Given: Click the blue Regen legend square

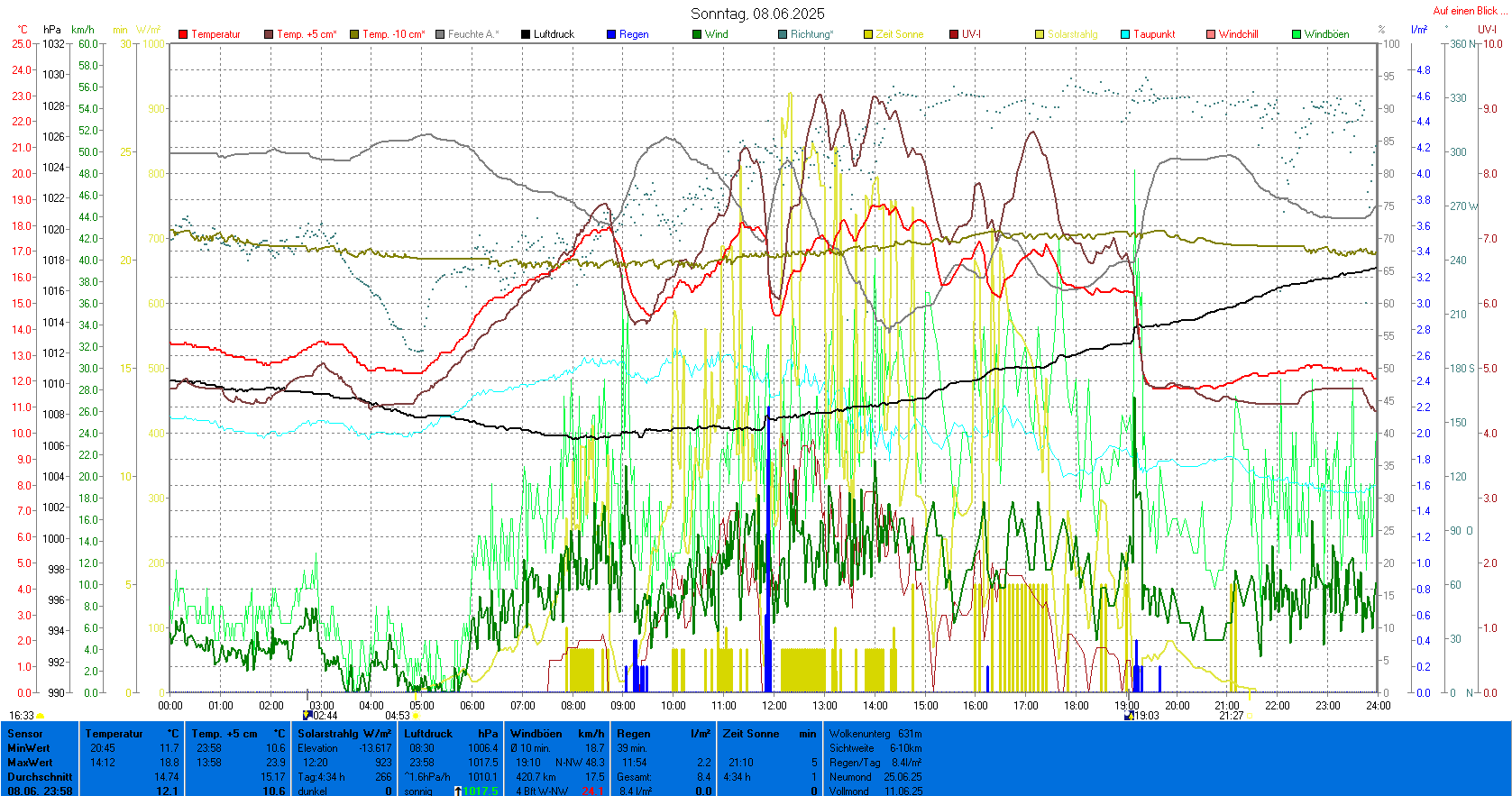Looking at the screenshot, I should (611, 34).
